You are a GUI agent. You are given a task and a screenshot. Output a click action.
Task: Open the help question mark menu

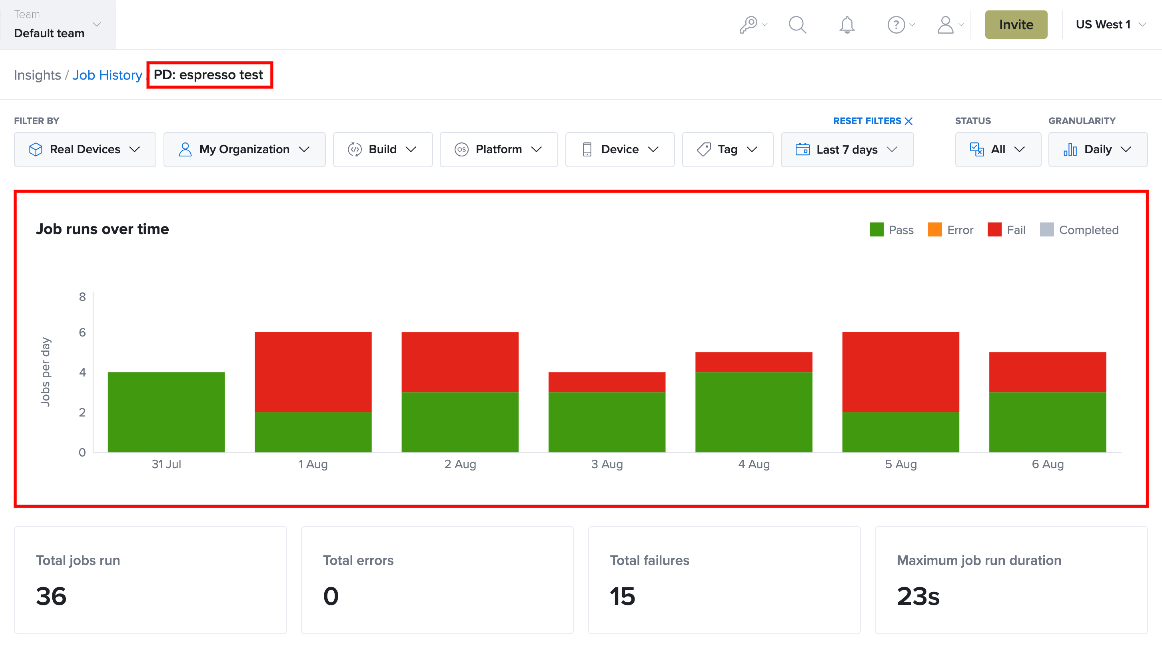point(900,25)
